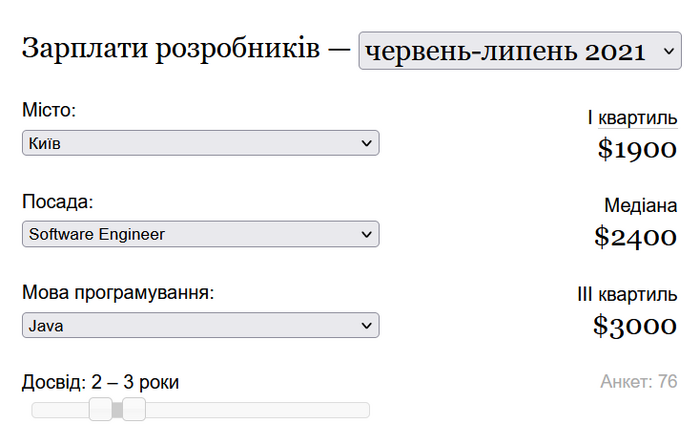Click the Посада label

pos(57,202)
